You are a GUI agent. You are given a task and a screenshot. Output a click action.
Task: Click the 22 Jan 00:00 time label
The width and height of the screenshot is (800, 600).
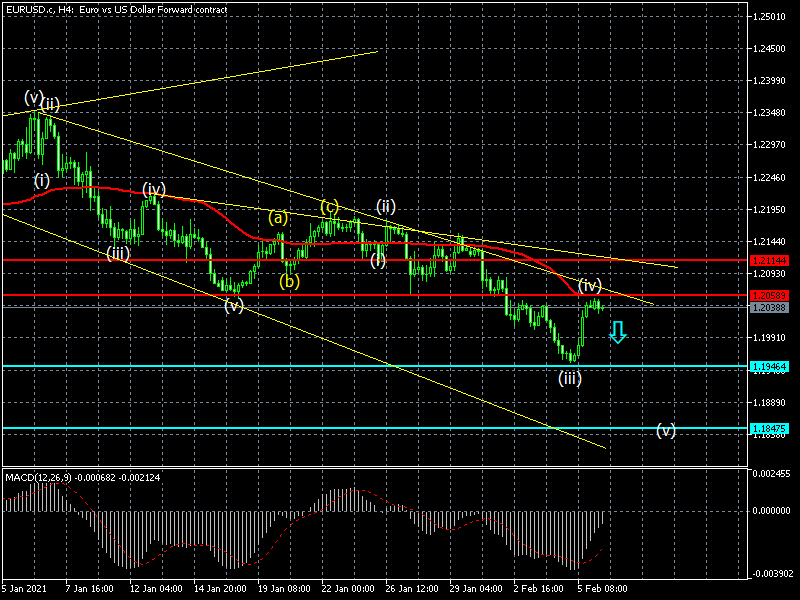point(348,588)
